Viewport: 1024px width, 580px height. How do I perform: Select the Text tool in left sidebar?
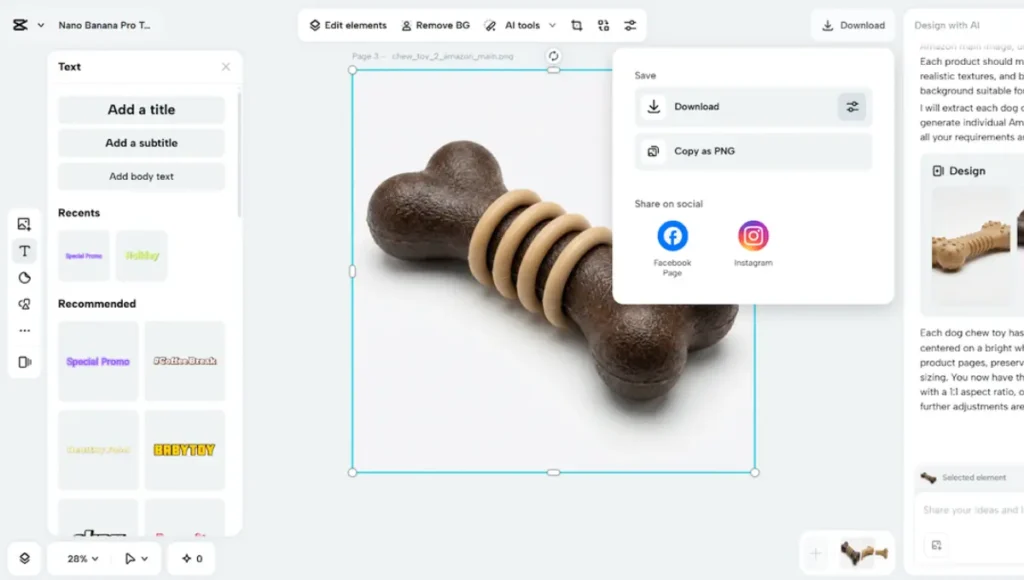25,251
